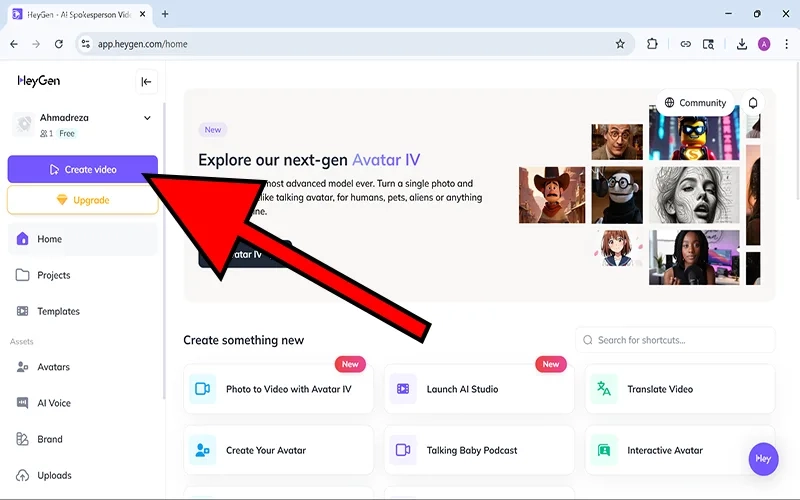Open Avatars under Assets
Viewport: 800px width, 500px height.
[x=53, y=367]
